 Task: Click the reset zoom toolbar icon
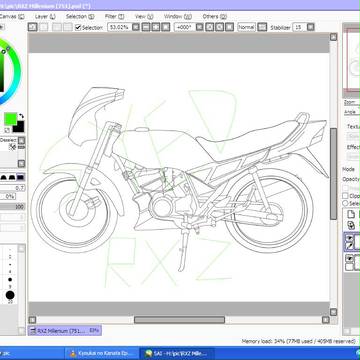166,27
